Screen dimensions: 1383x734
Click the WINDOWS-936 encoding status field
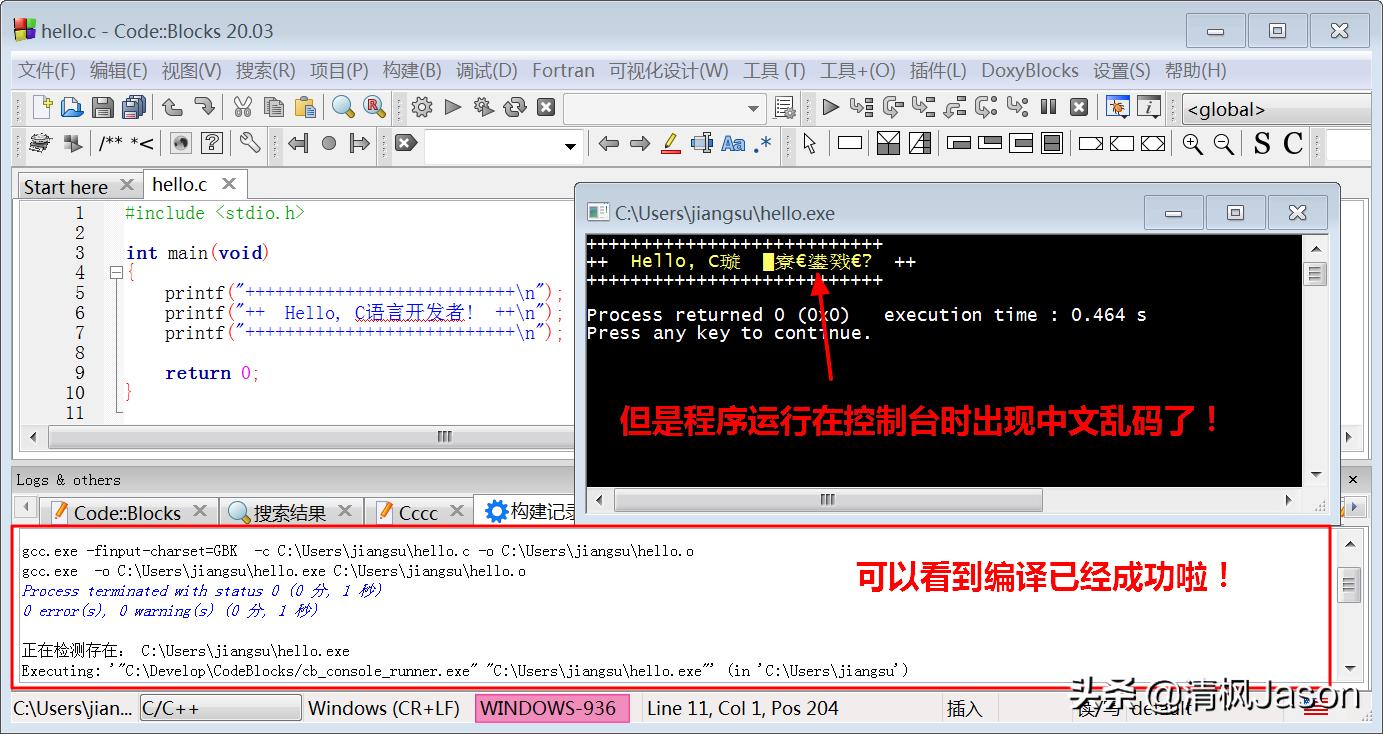(x=552, y=708)
